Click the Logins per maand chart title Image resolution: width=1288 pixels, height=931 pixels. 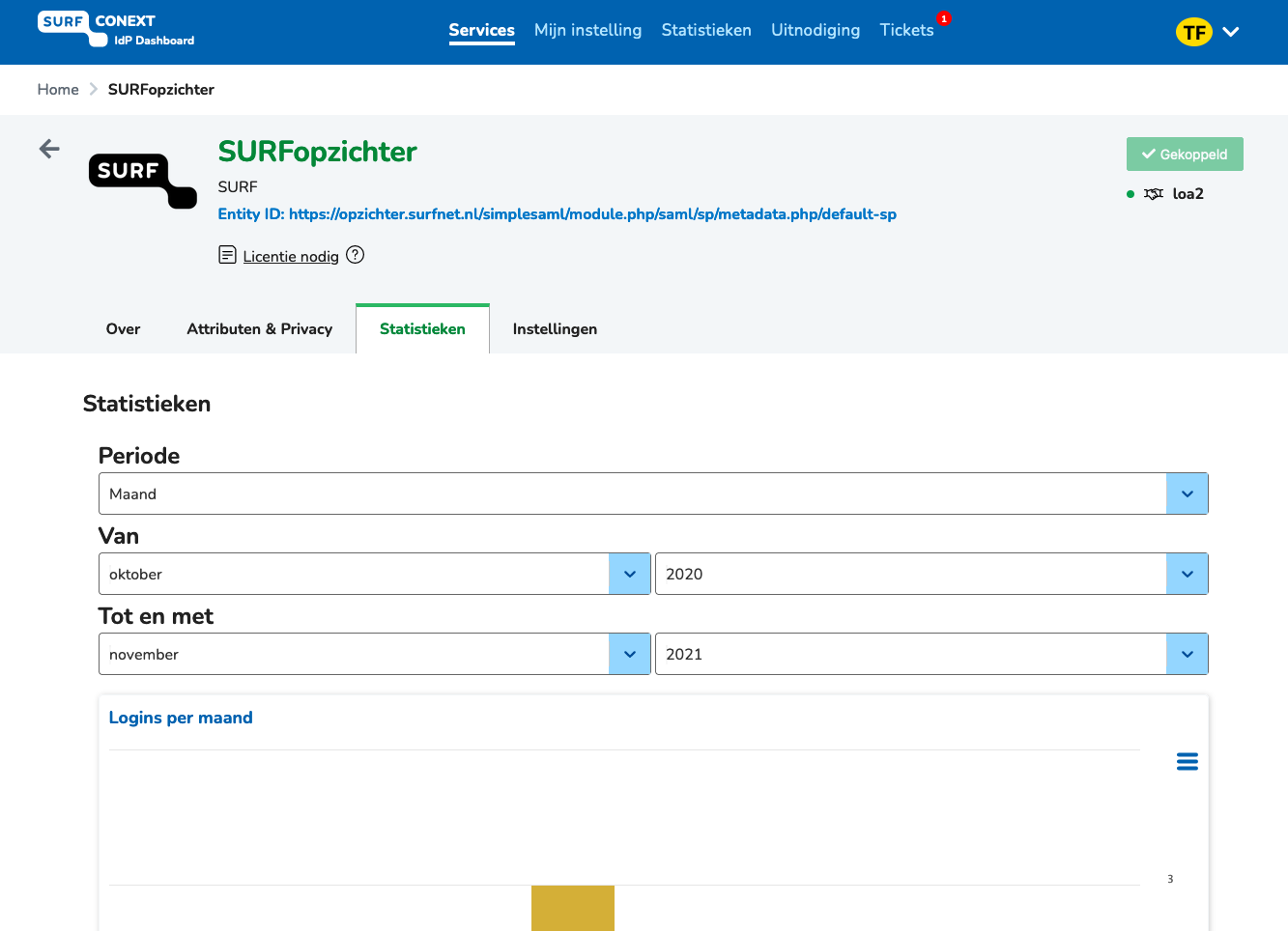181,718
